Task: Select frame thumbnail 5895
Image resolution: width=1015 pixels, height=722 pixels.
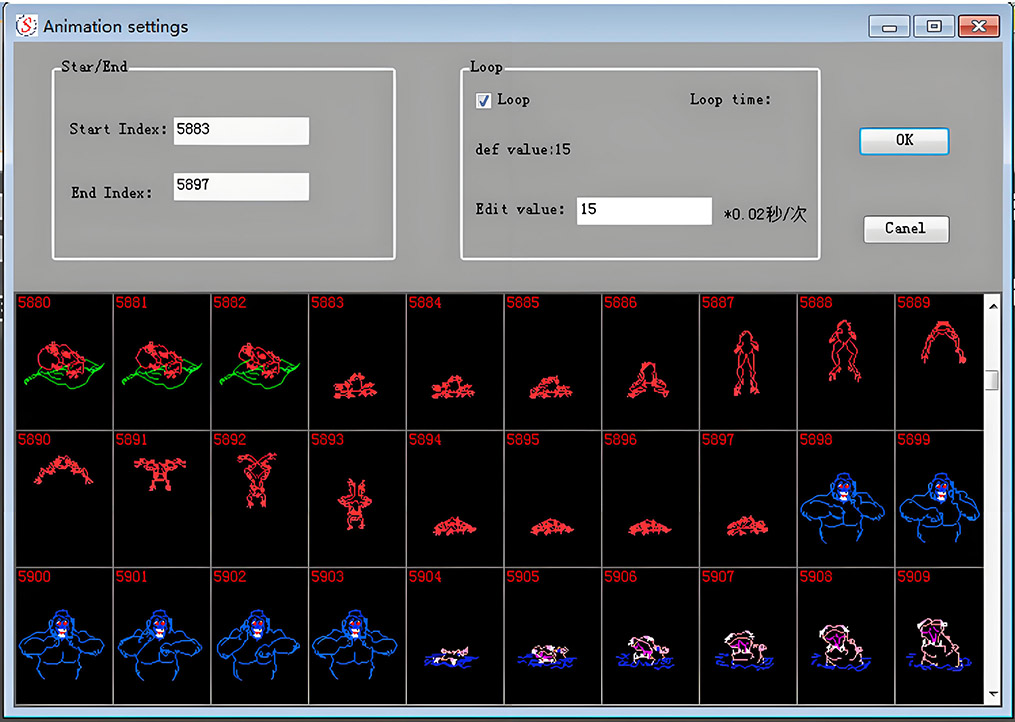Action: pos(553,498)
